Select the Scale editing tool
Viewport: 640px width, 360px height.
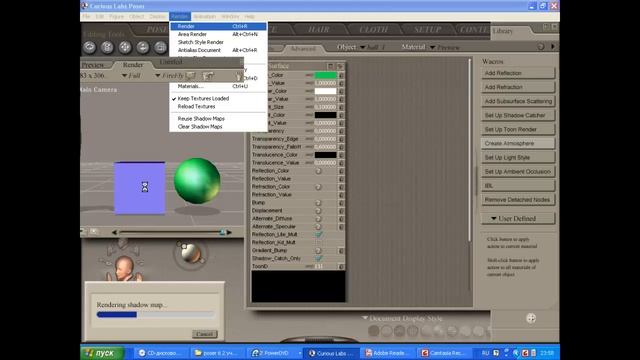coord(160,47)
